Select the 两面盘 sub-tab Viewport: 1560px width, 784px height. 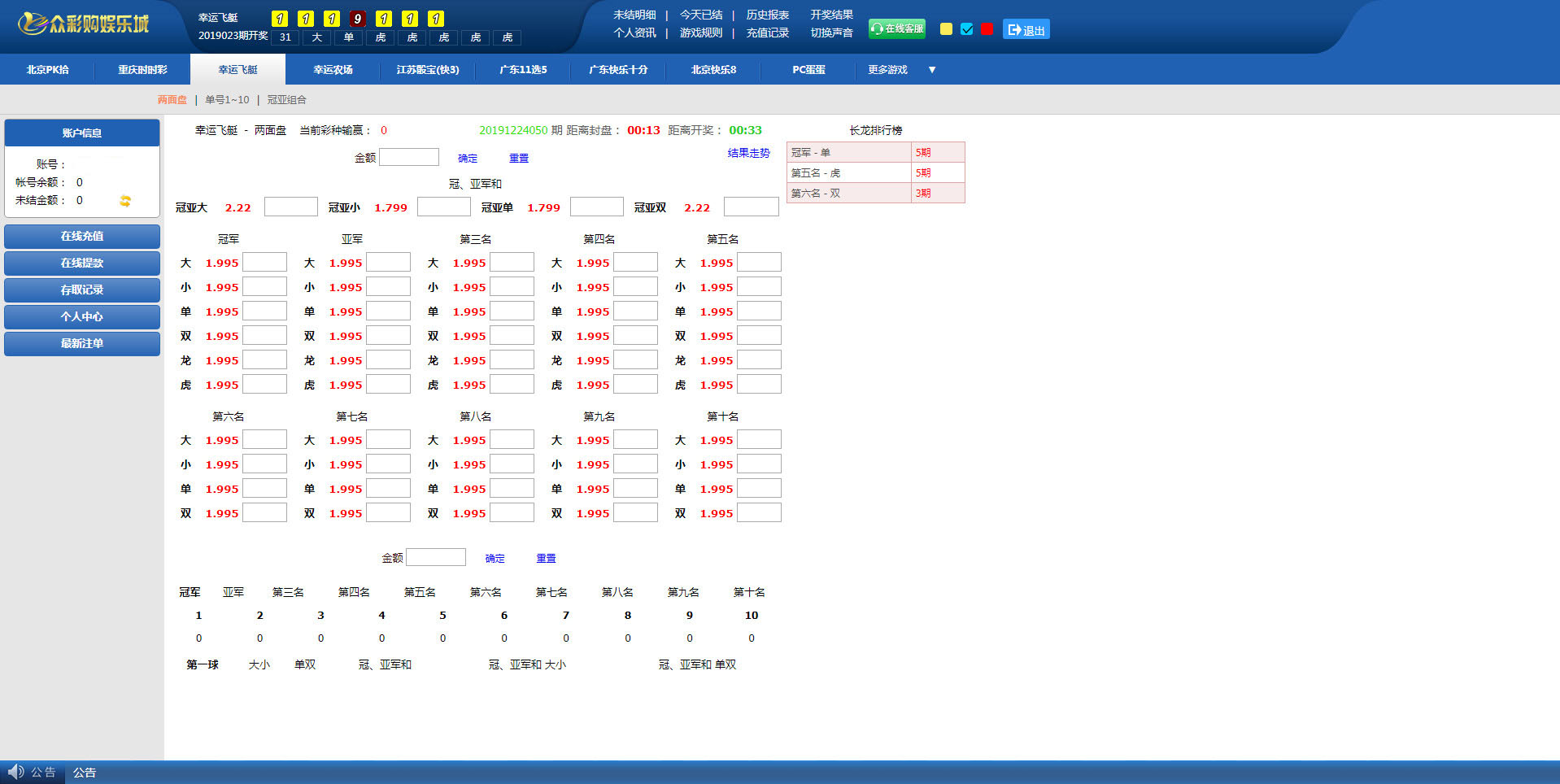click(172, 100)
